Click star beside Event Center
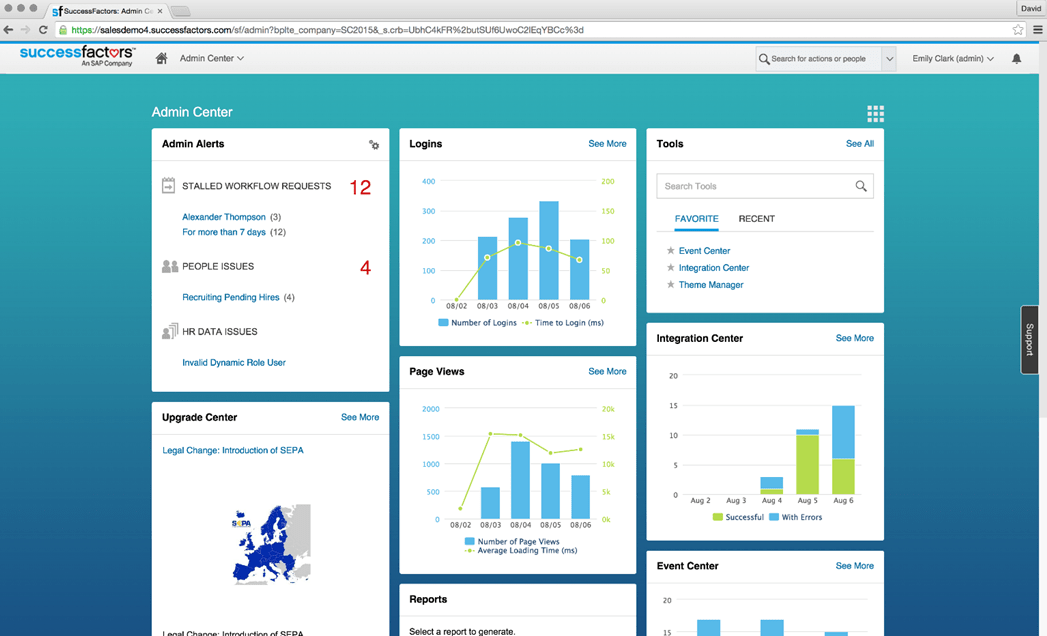The height and width of the screenshot is (636, 1047). [671, 251]
